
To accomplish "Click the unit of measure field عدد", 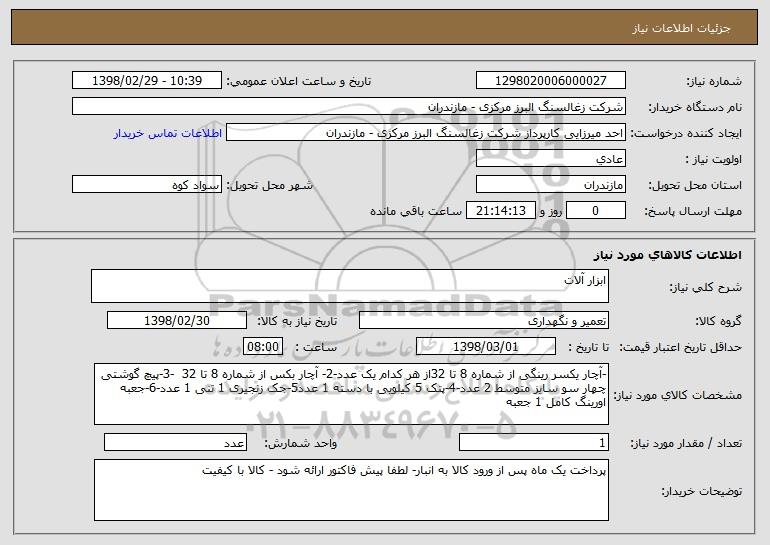I will [x=175, y=442].
